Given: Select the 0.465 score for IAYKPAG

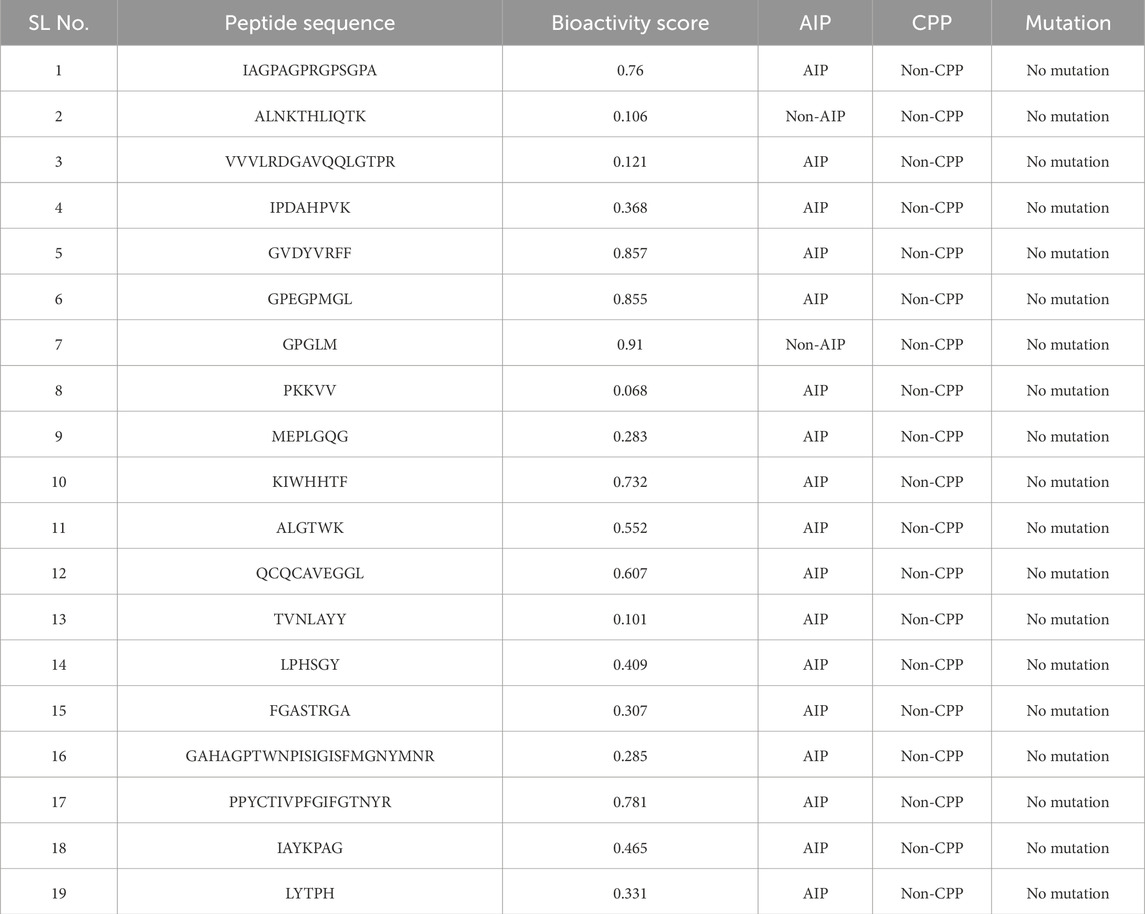Looking at the screenshot, I should click(630, 848).
